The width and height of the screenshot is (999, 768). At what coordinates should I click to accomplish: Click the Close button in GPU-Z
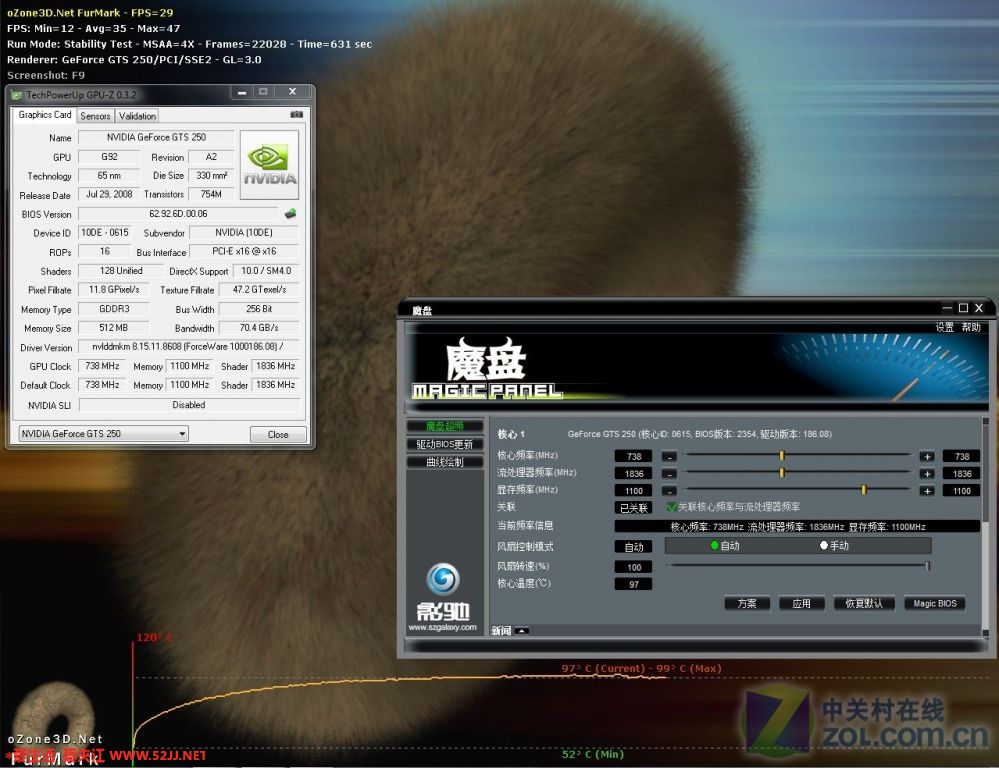278,435
